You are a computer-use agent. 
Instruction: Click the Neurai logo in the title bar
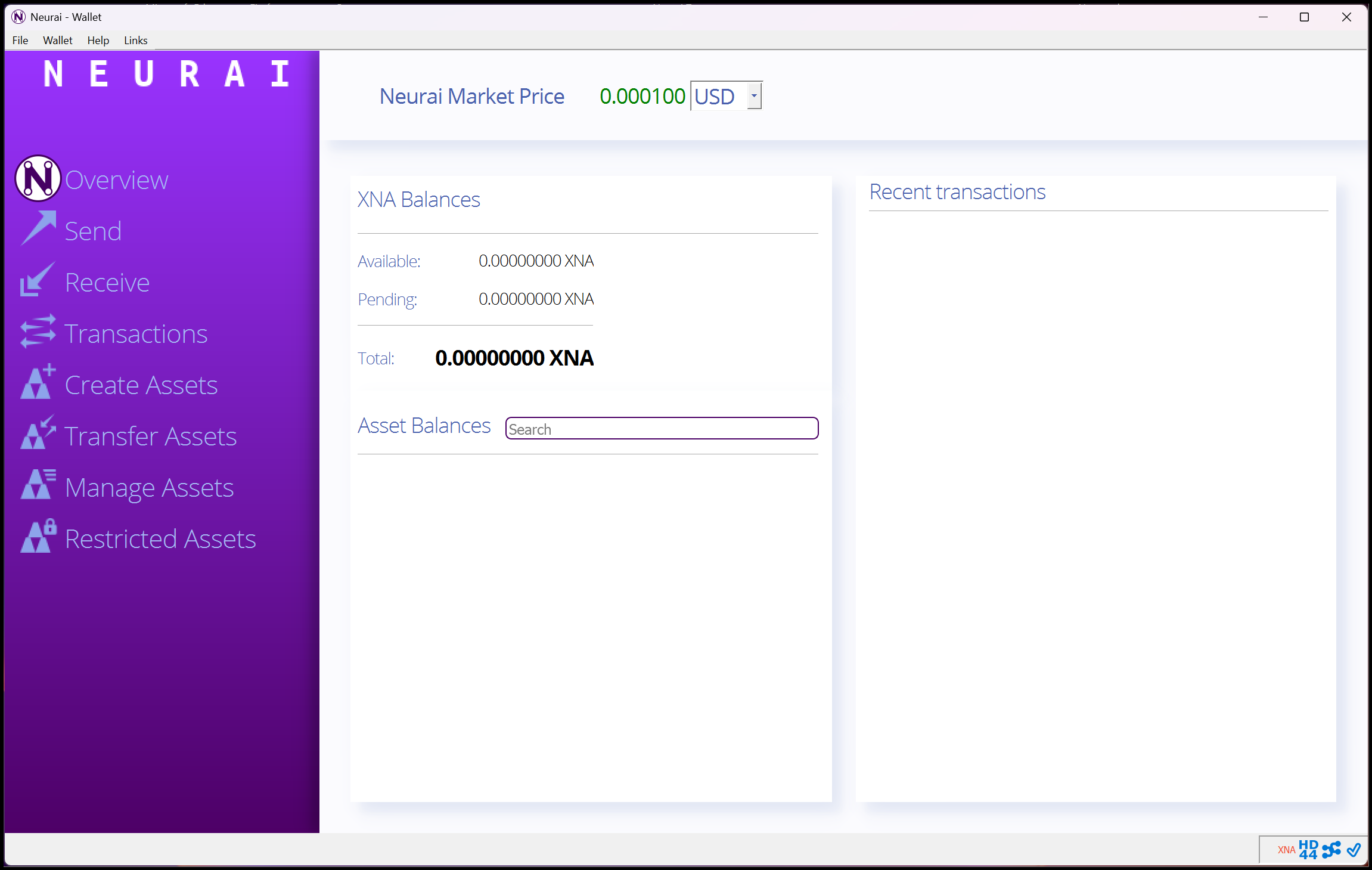tap(18, 17)
